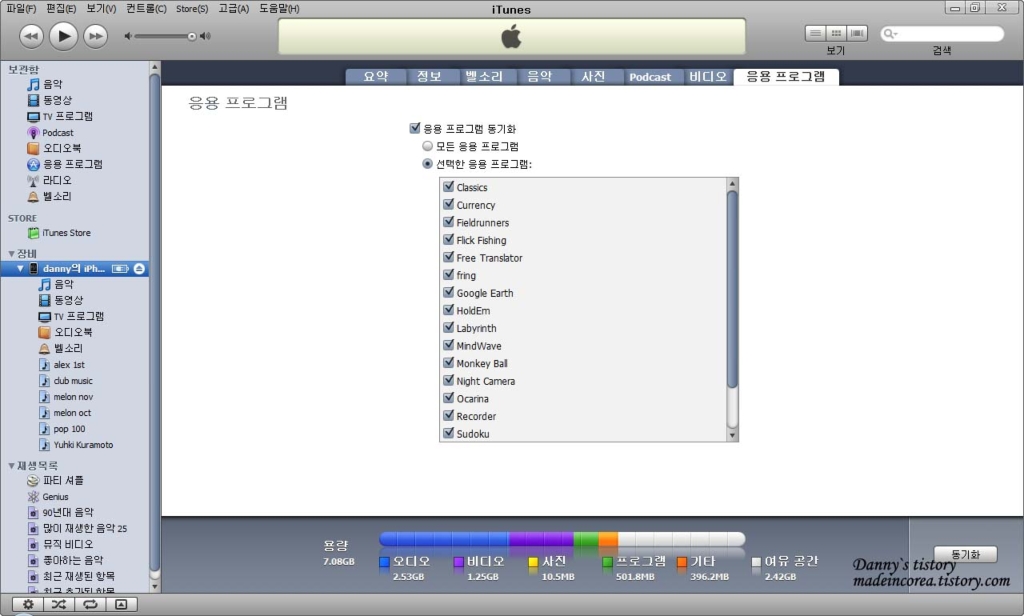Show the artwork viewer panel button
The height and width of the screenshot is (616, 1024).
pyautogui.click(x=121, y=604)
